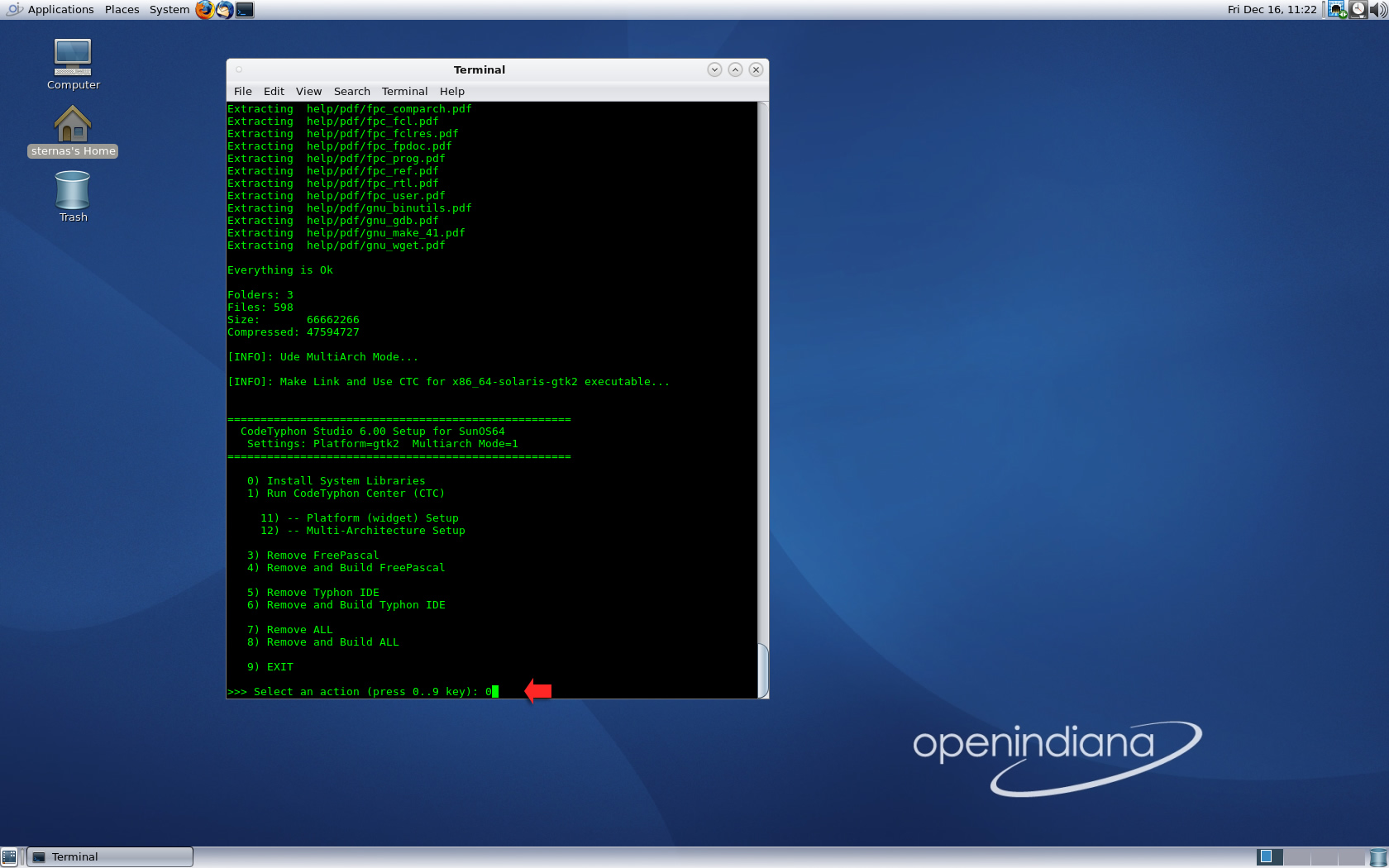Click the Terminal vertical scrollbar thumb
Image resolution: width=1389 pixels, height=868 pixels.
pyautogui.click(x=763, y=670)
